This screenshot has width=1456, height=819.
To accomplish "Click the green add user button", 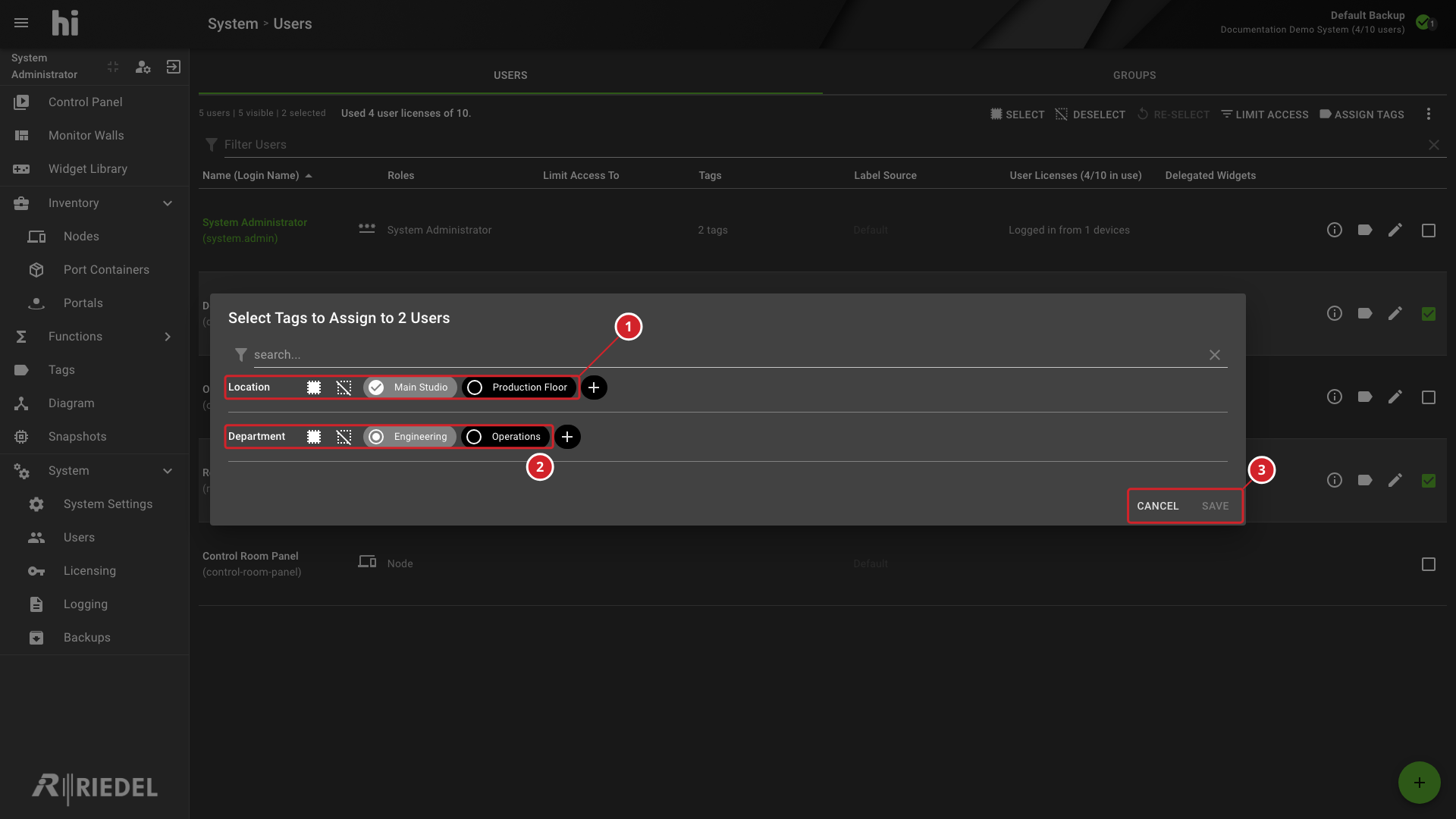I will (x=1420, y=783).
